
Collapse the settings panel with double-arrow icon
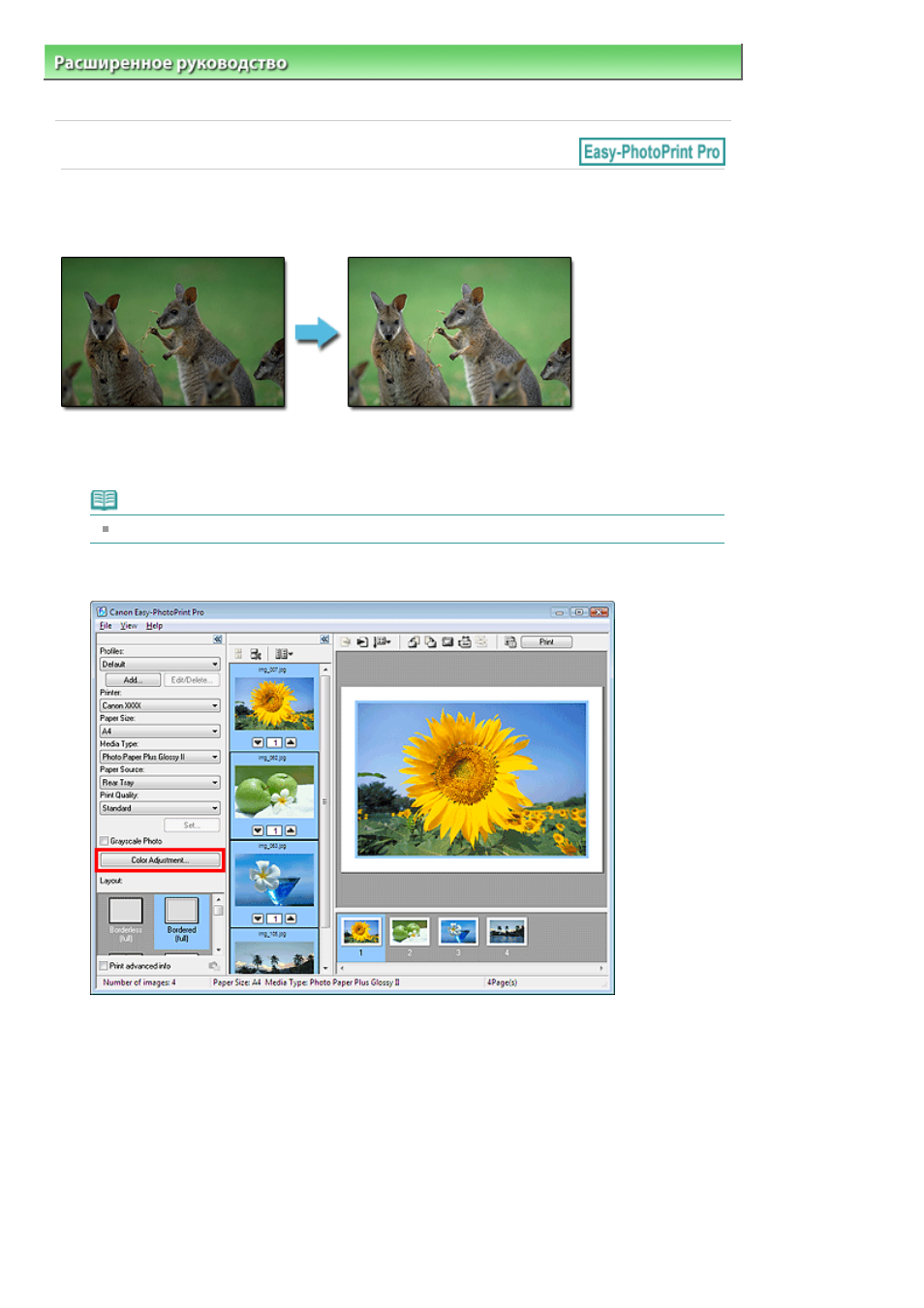(x=218, y=639)
